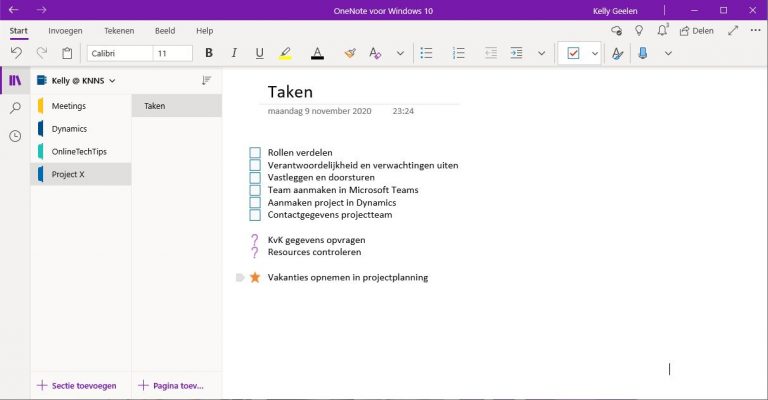
Task: Expand more paragraph options
Action: coord(541,53)
